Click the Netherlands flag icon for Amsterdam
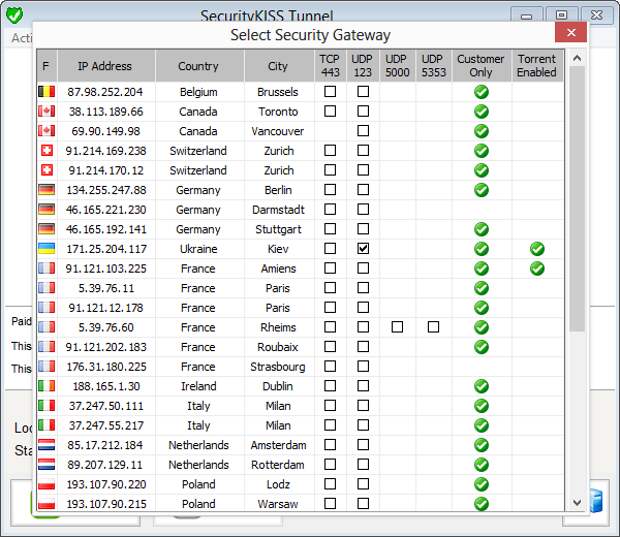 46,445
